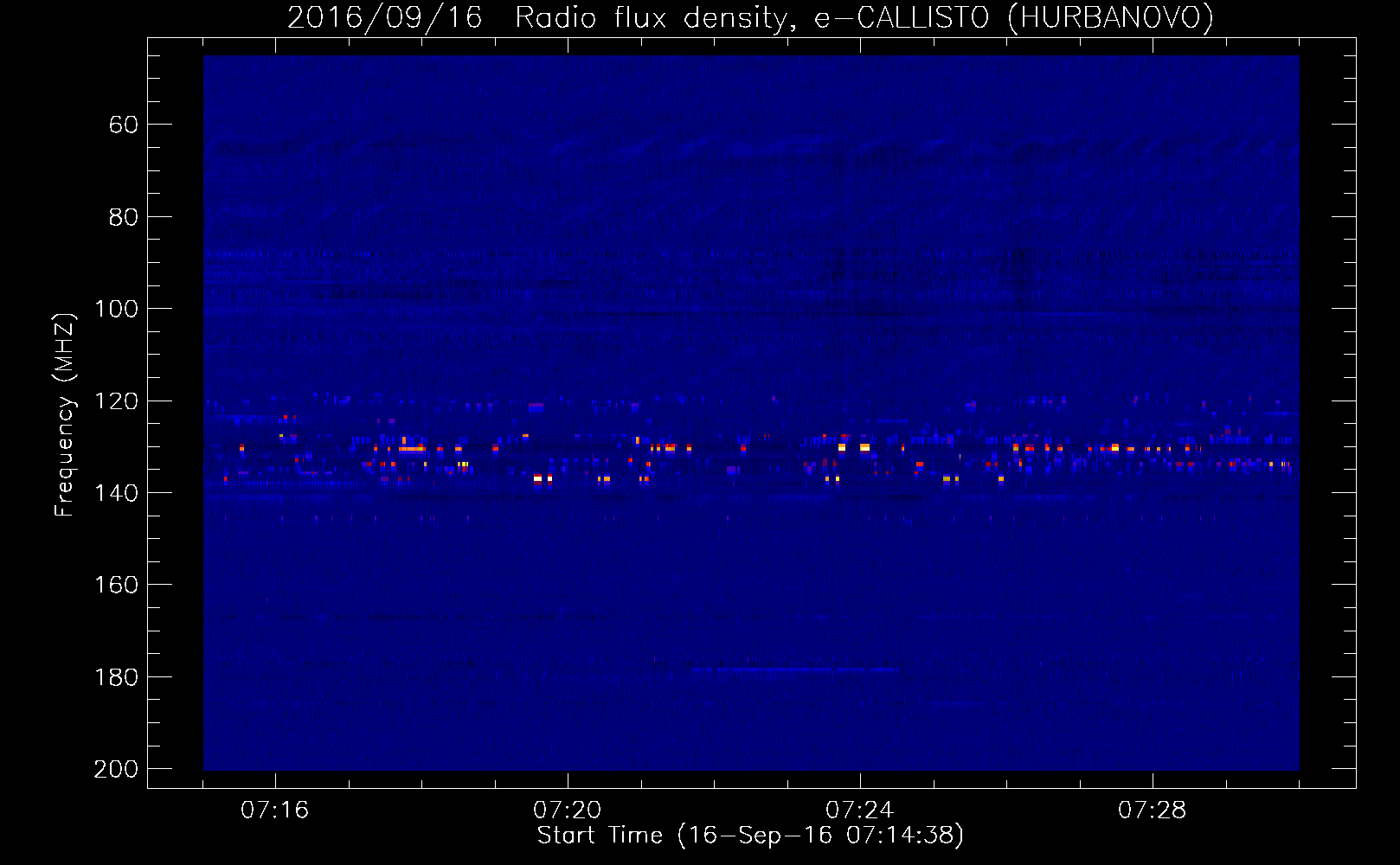Click the plot title "2016/09/16 Radio flux density, e-CALLISTO (HURBANOVO)"
Viewport: 1400px width, 865px height.
tap(750, 17)
